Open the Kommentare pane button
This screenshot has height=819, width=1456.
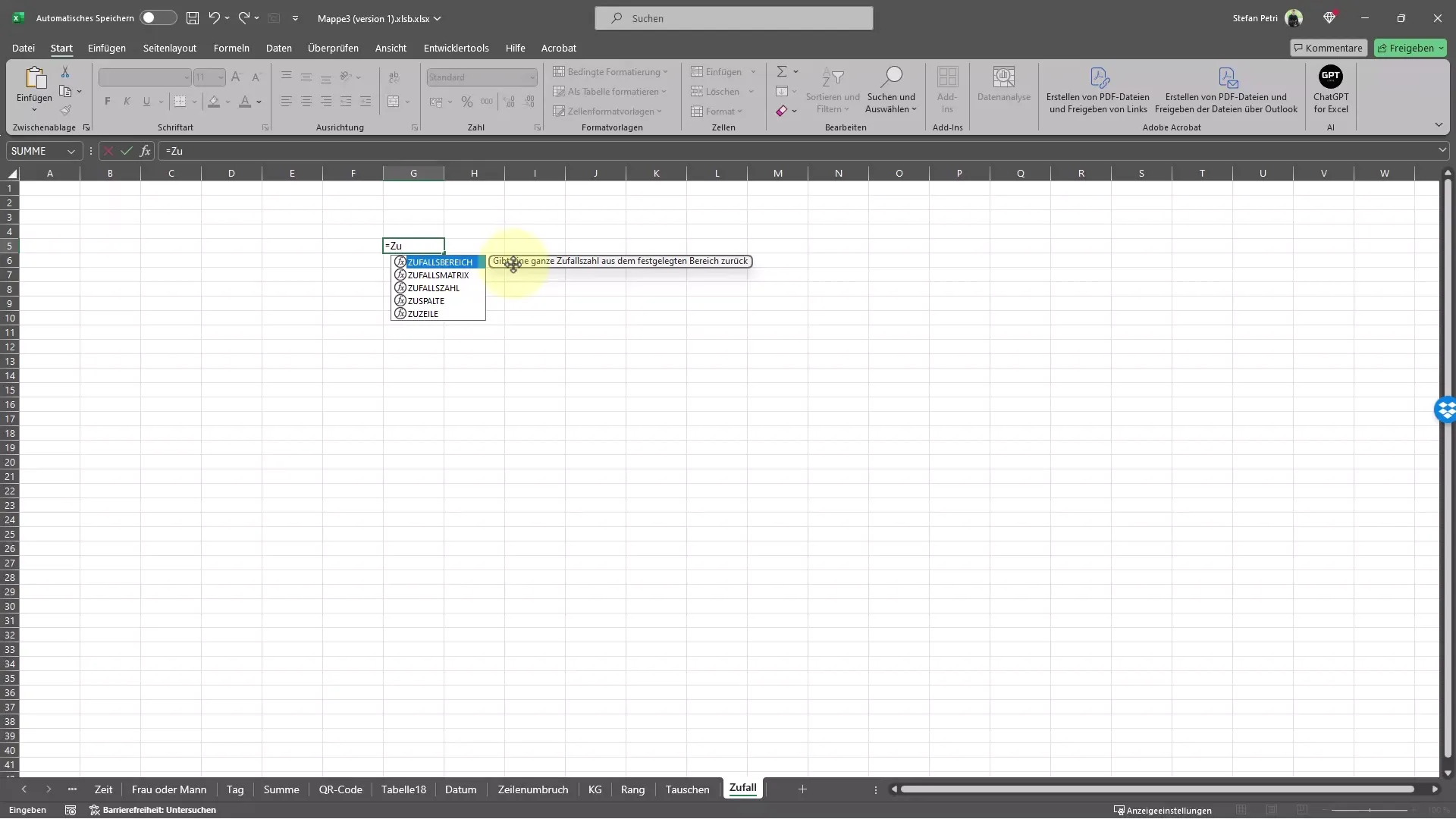[x=1329, y=48]
